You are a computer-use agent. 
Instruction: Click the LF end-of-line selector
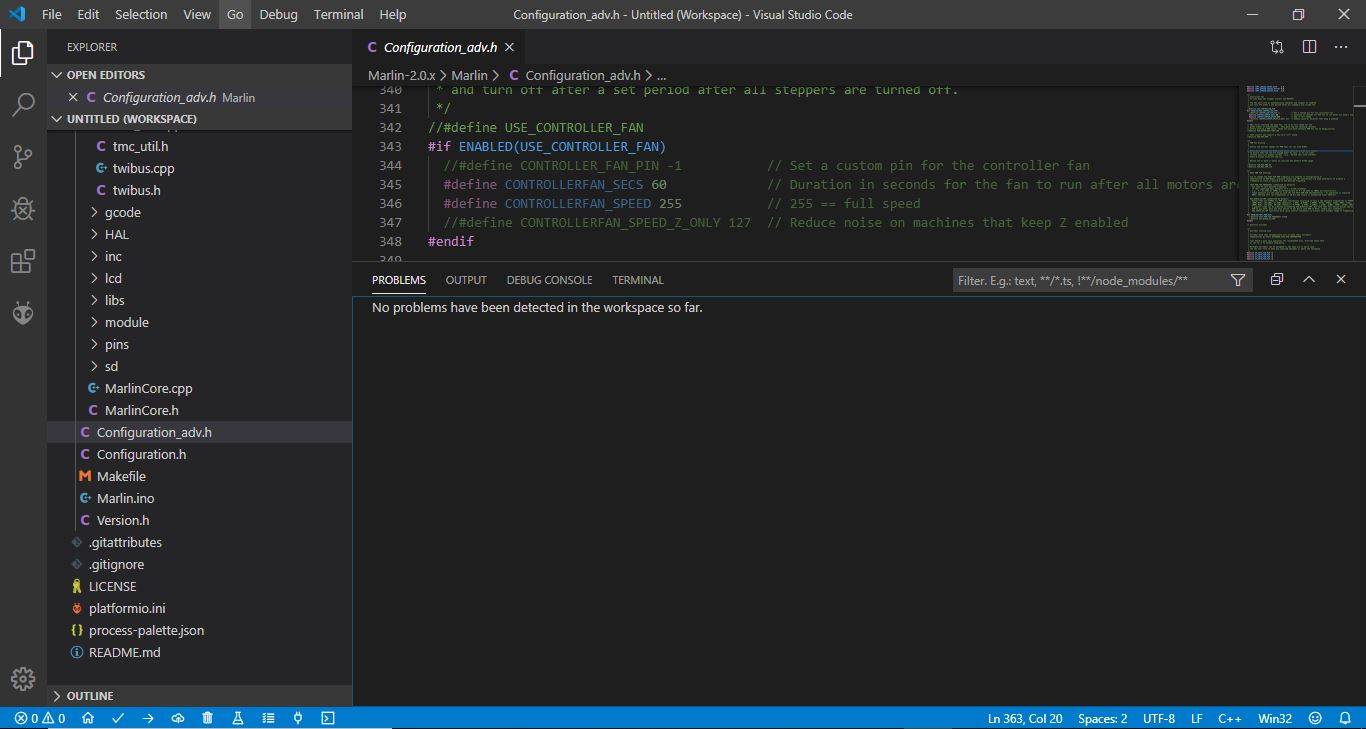pos(1197,718)
